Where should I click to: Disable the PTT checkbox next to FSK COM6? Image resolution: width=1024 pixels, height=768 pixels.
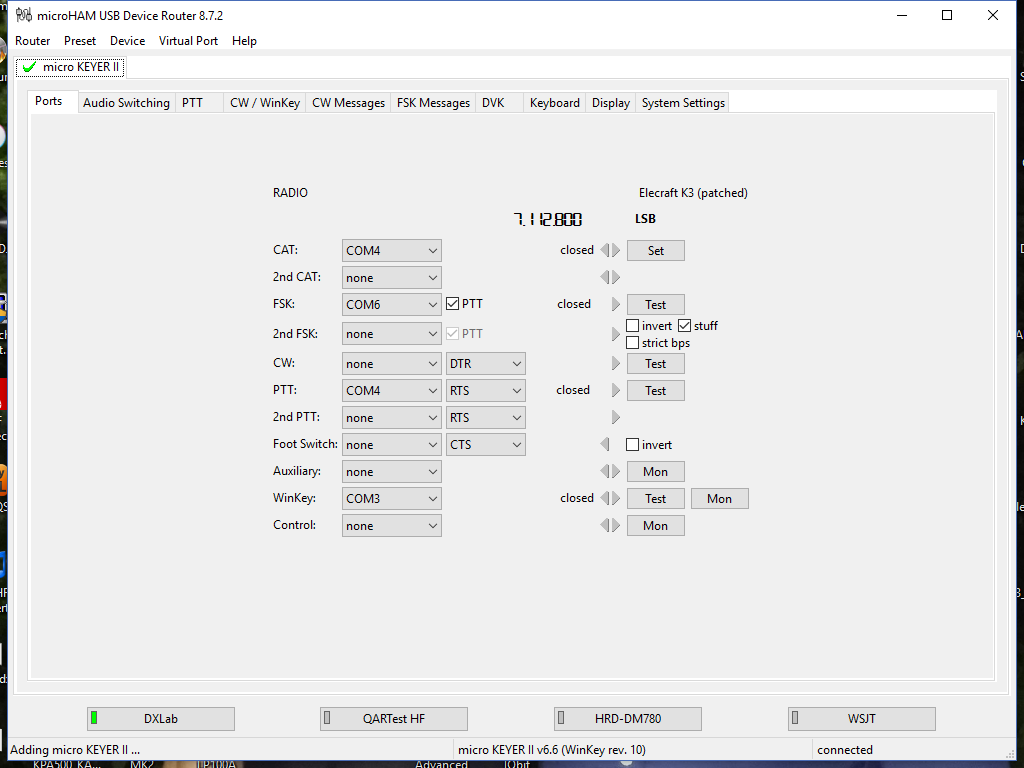click(452, 303)
